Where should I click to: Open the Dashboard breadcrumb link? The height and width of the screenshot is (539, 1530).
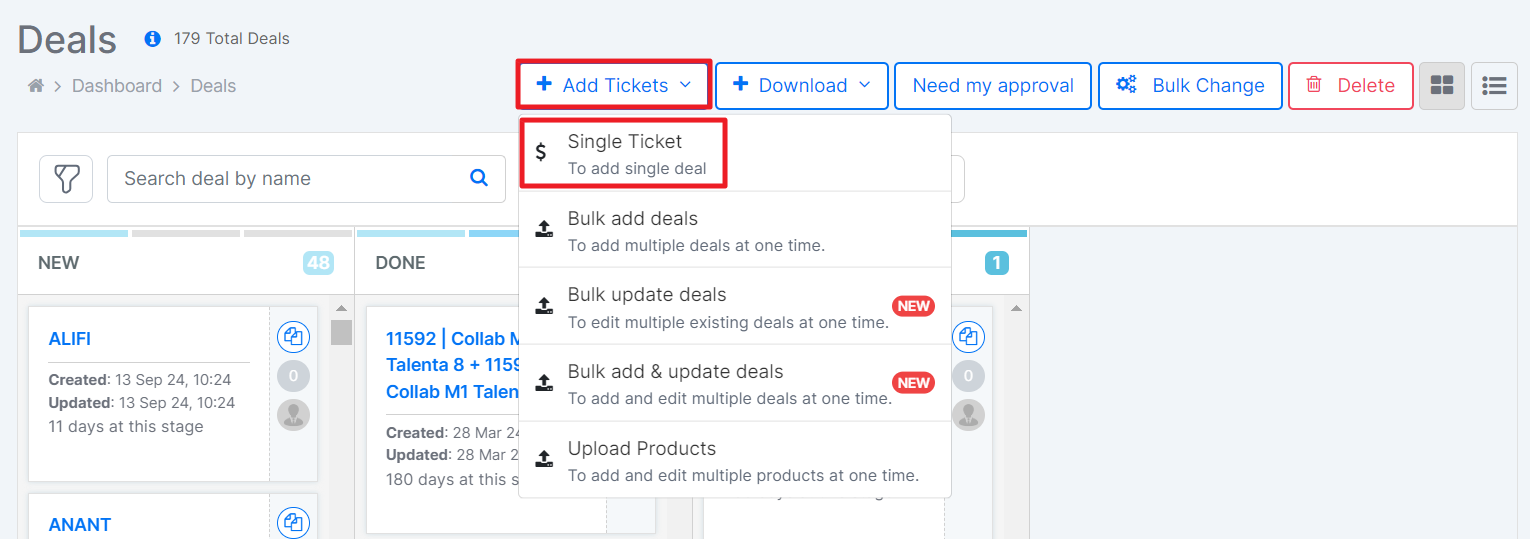[117, 86]
